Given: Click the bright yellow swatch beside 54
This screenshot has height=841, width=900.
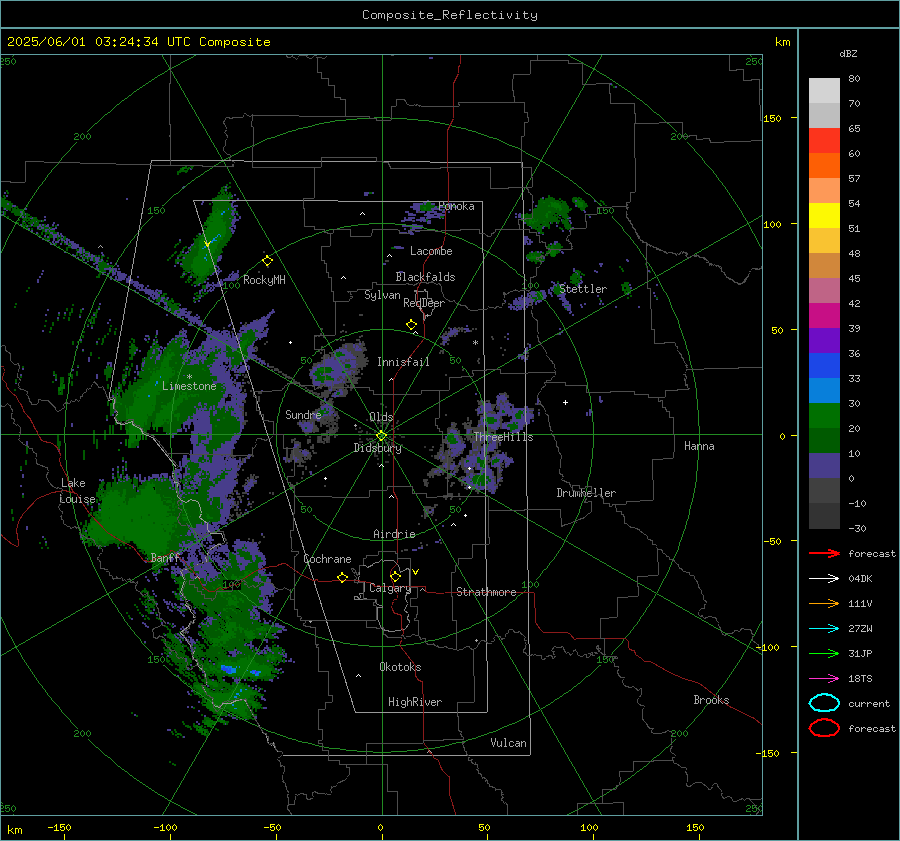Looking at the screenshot, I should pyautogui.click(x=824, y=215).
